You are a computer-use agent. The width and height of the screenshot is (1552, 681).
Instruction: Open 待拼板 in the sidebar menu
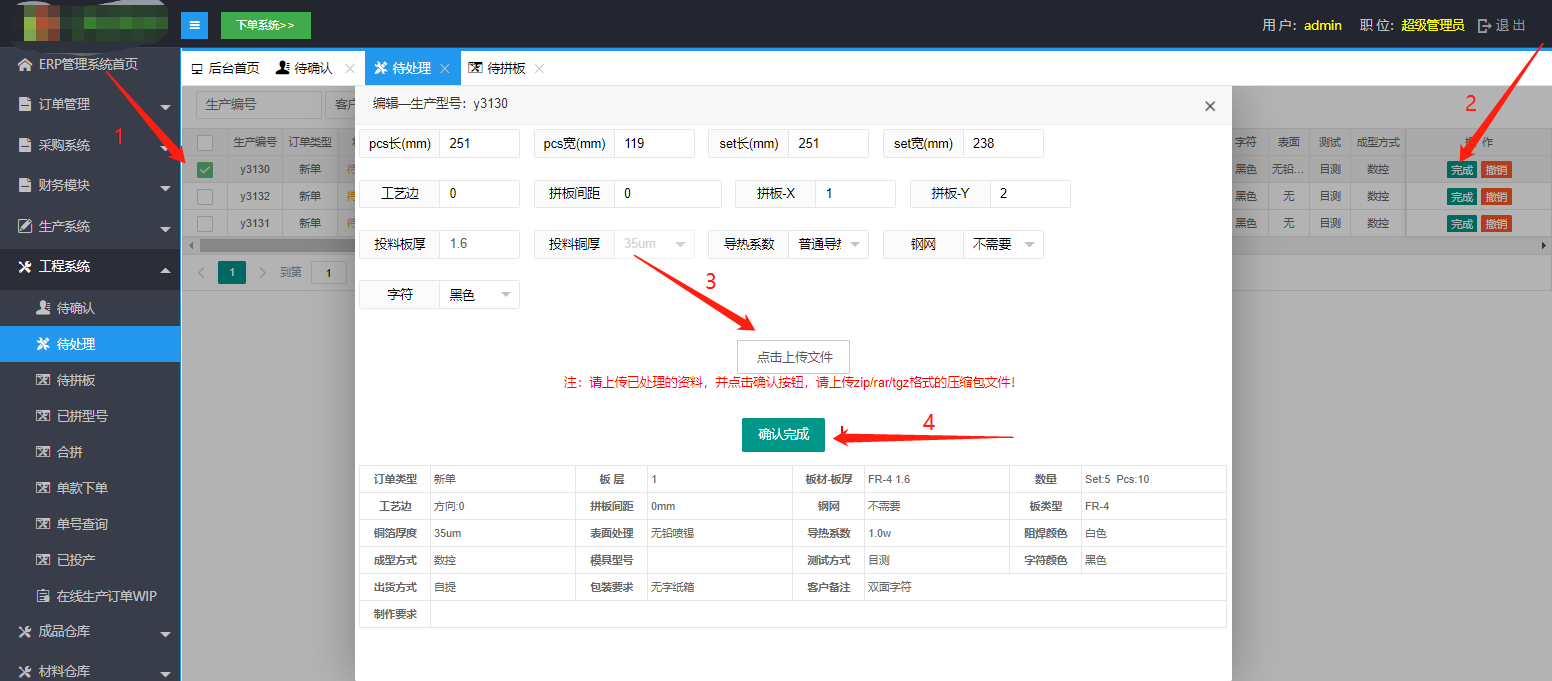click(x=76, y=380)
